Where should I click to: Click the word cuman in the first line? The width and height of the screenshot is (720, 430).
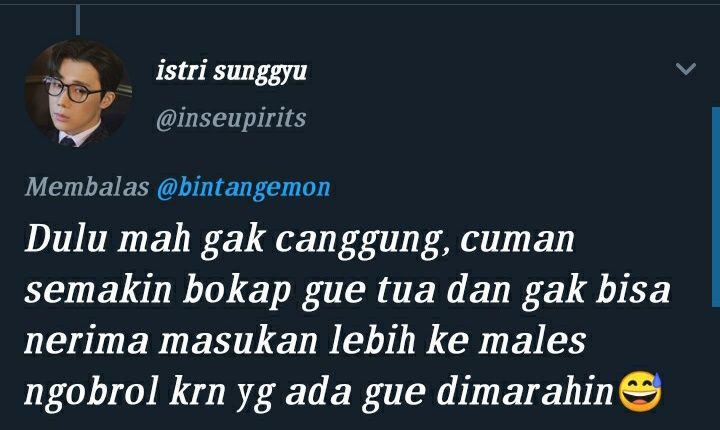(517, 241)
